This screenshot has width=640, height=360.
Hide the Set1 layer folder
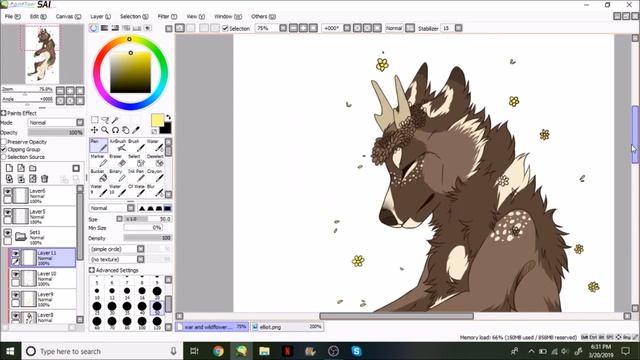(x=8, y=233)
